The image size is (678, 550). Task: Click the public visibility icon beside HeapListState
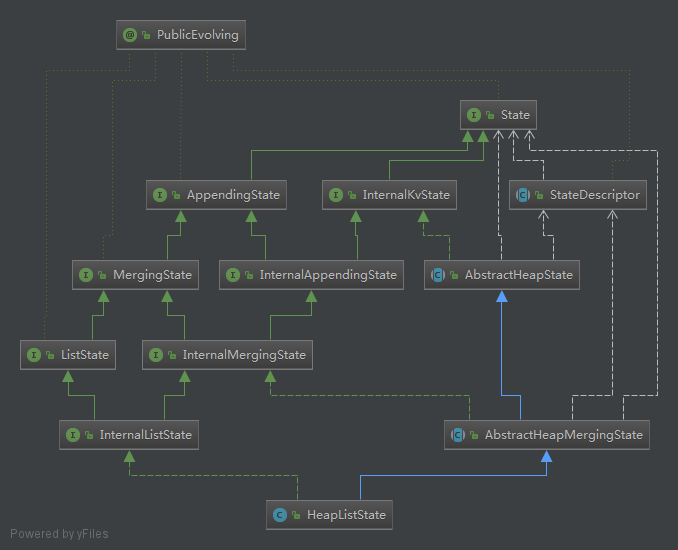tap(296, 515)
